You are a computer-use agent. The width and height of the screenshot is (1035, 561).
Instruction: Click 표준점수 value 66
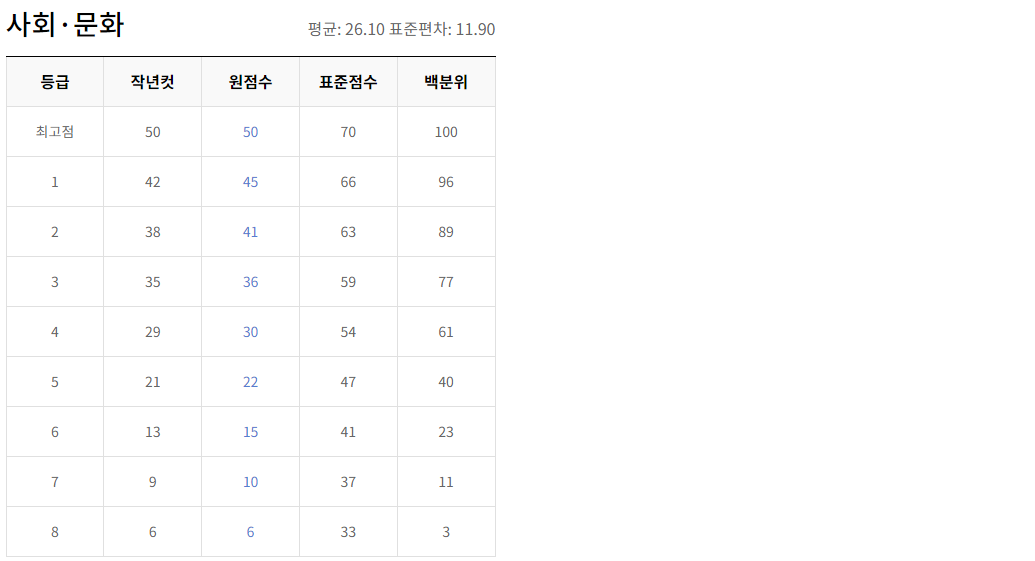(x=348, y=182)
